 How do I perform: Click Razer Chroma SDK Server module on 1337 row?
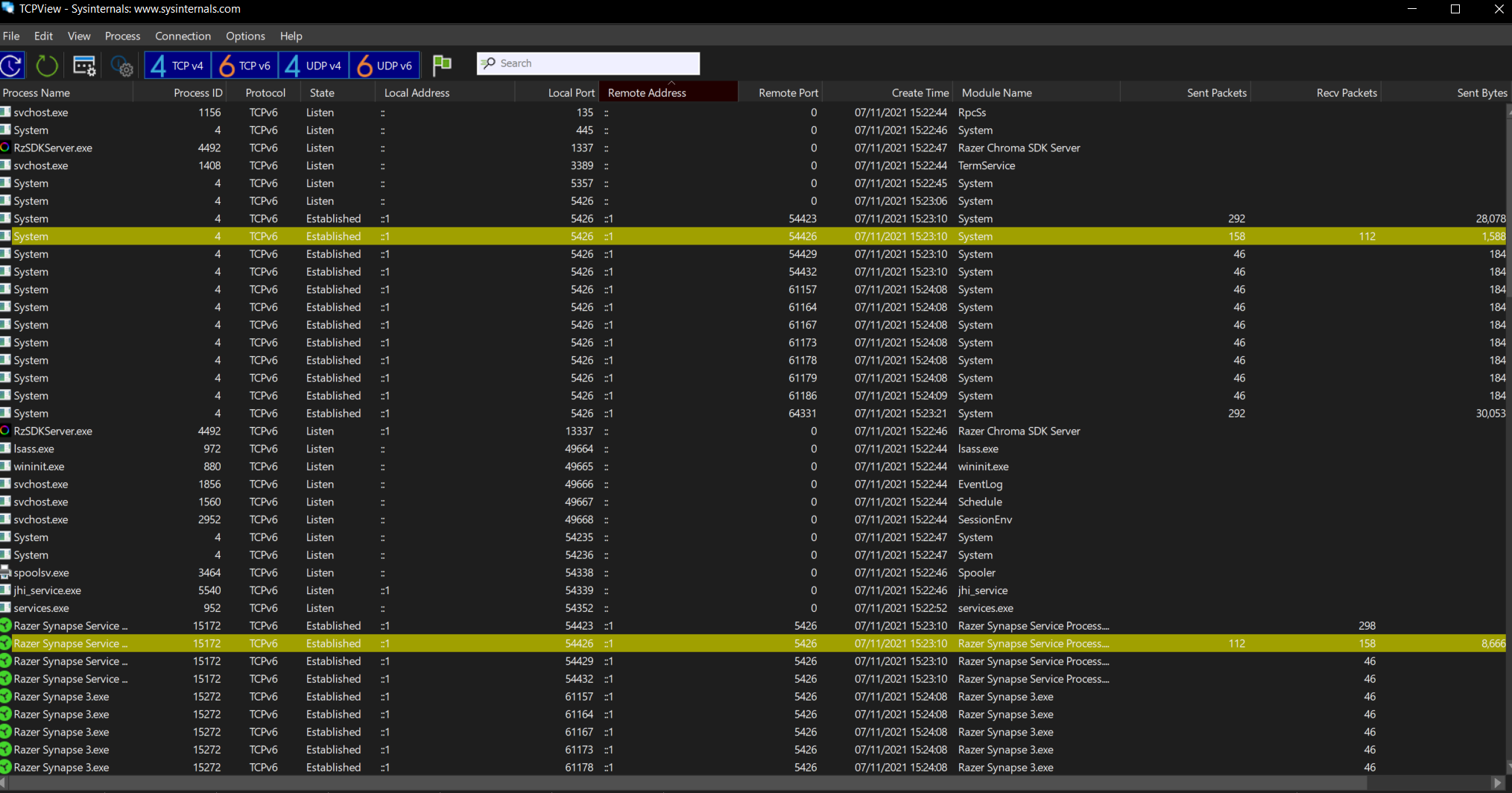point(1019,148)
